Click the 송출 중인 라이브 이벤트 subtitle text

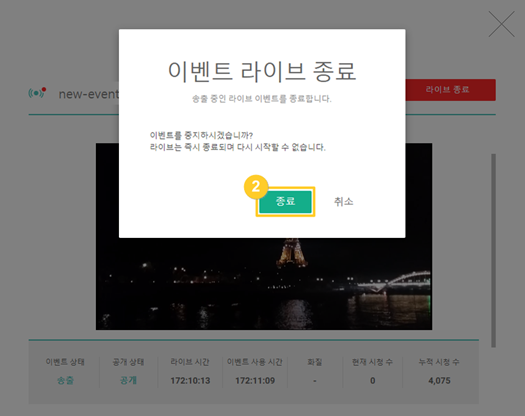point(262,99)
